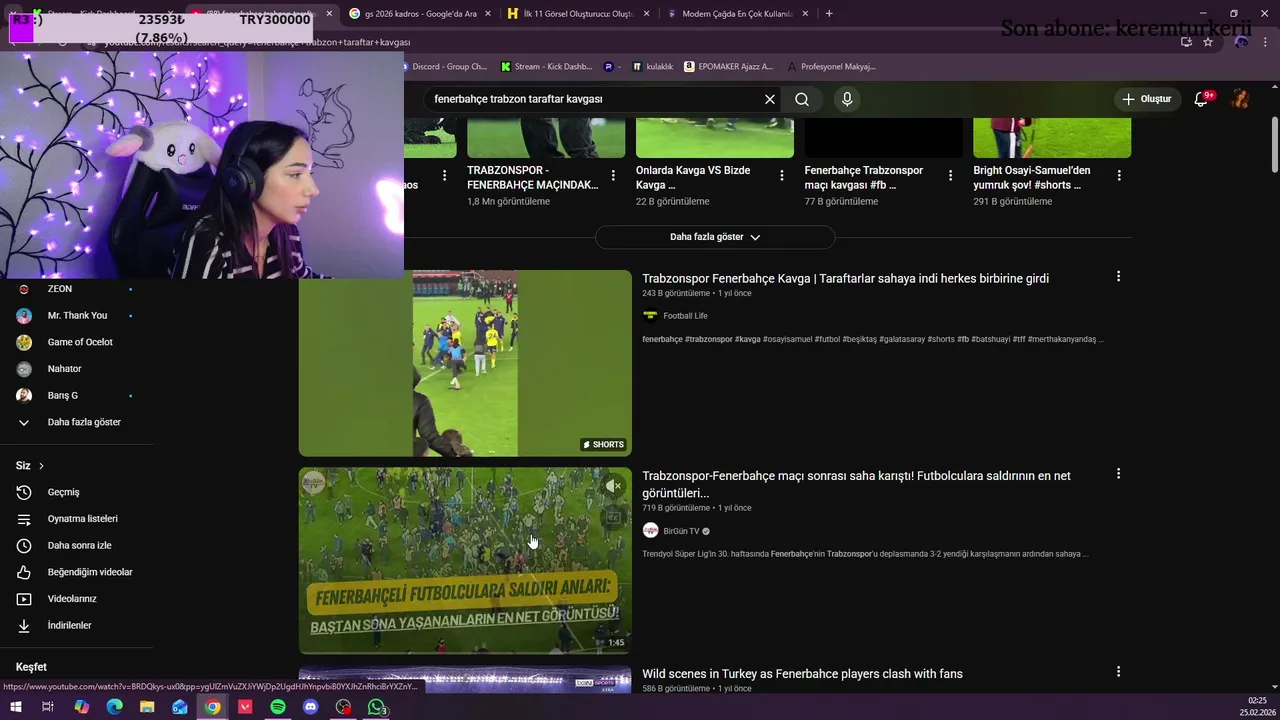Open options for BirGün TV saha karıştı video
Screen dimensions: 1280x720
tap(1118, 474)
